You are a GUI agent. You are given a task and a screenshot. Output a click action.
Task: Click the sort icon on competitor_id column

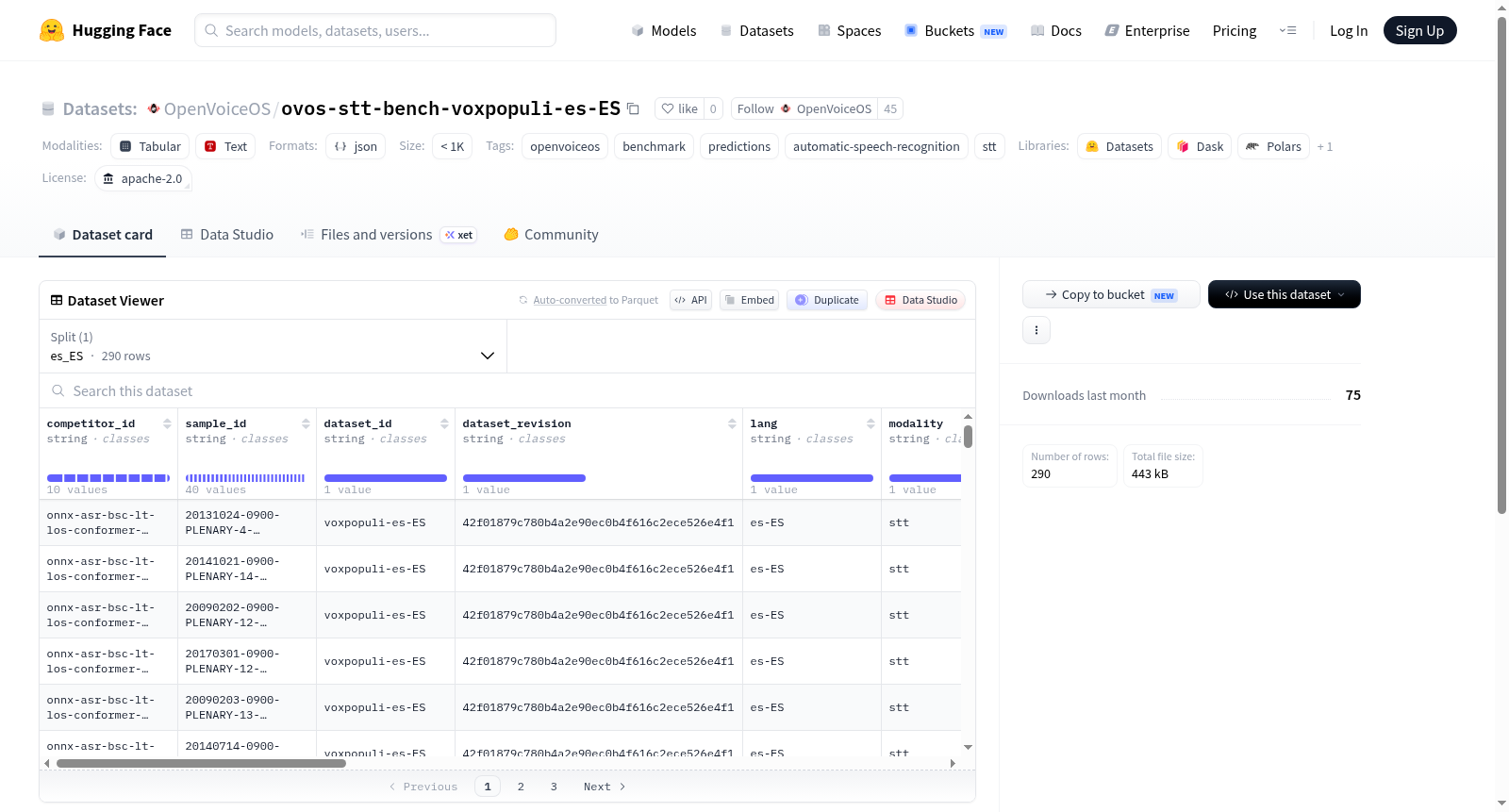pos(167,423)
